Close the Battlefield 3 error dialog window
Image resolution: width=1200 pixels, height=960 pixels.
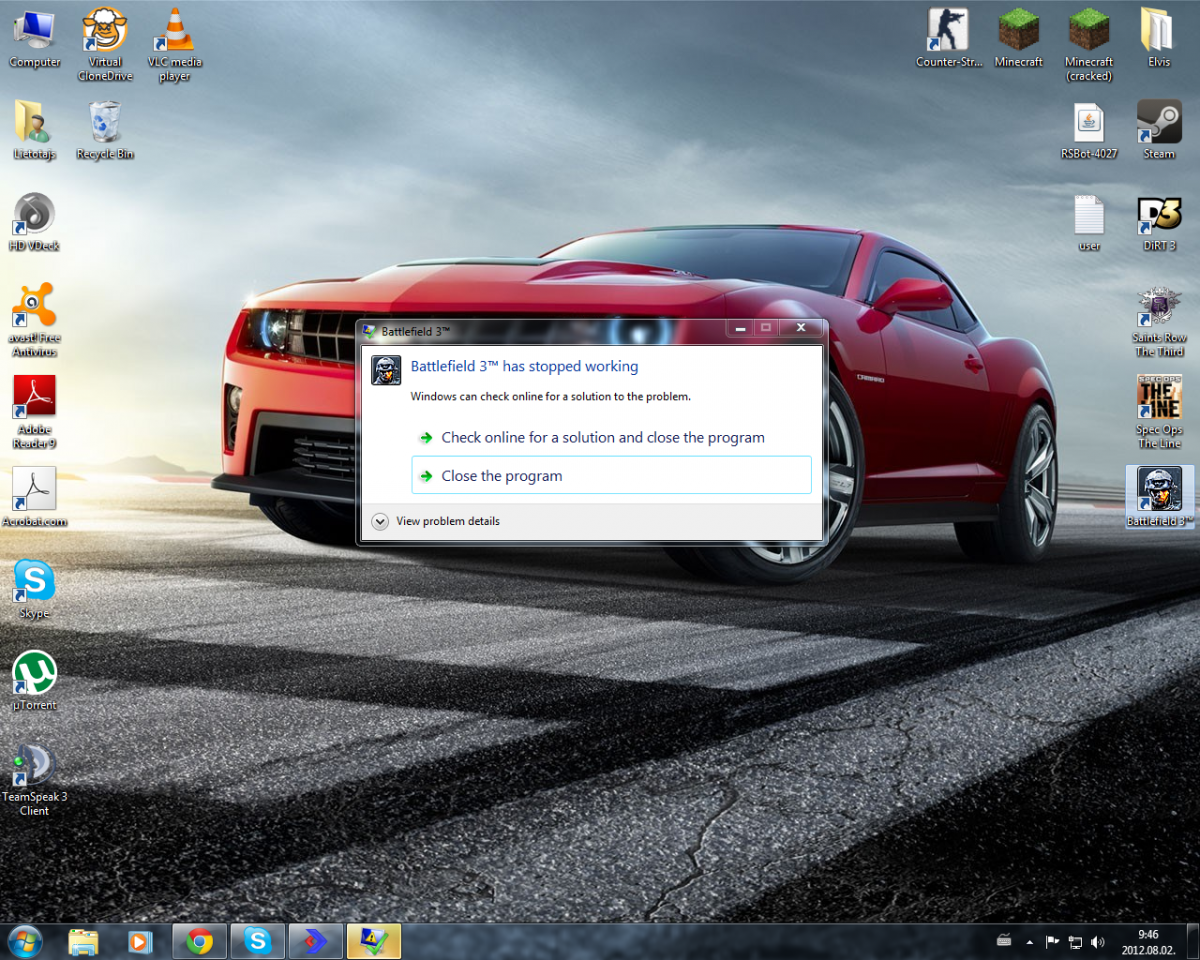[801, 328]
